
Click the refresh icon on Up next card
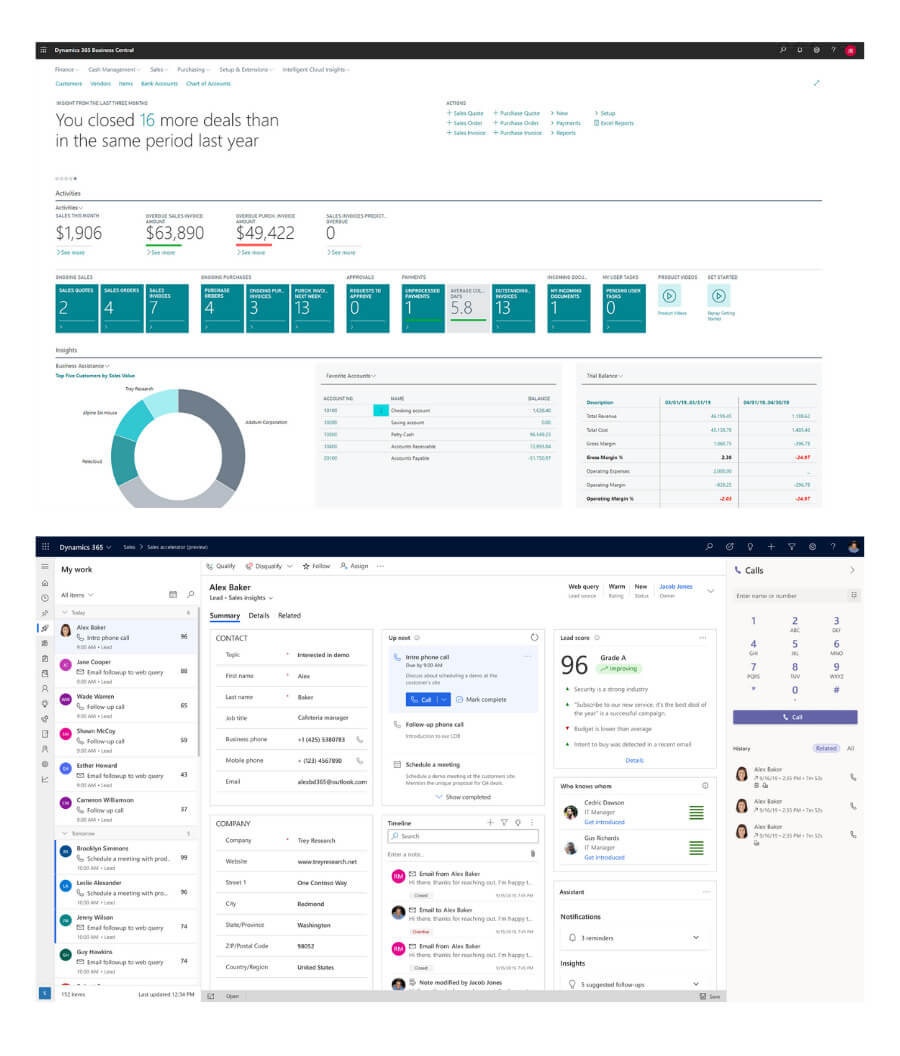pos(534,637)
